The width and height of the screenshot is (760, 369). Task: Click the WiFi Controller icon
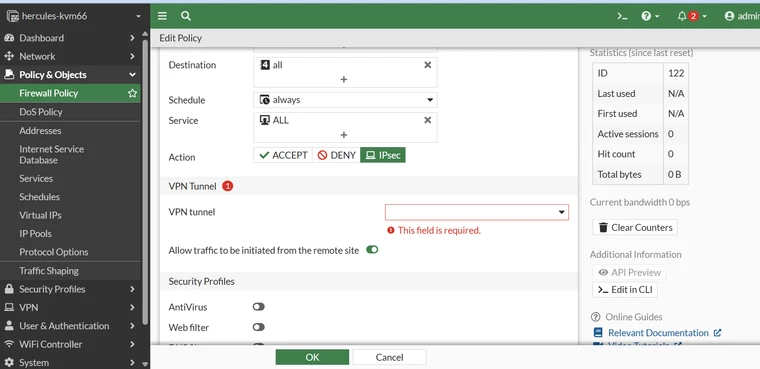pos(9,344)
